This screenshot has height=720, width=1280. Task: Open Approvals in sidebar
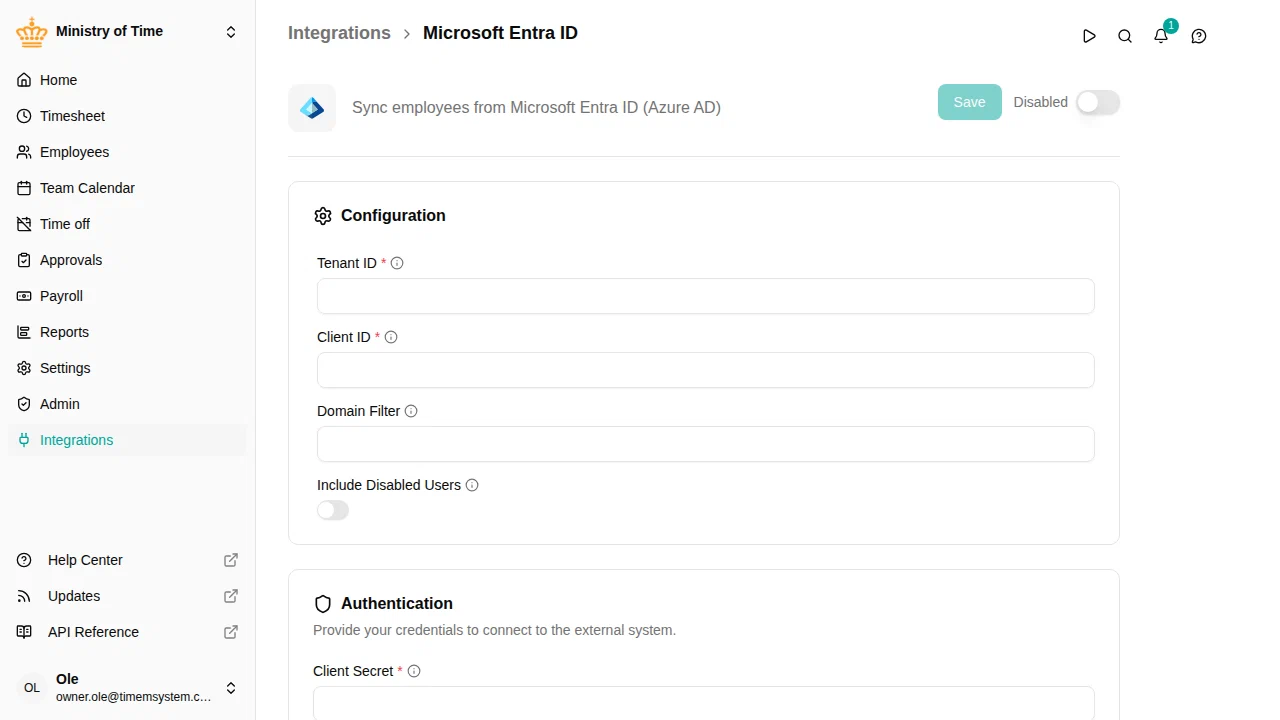[x=127, y=260]
